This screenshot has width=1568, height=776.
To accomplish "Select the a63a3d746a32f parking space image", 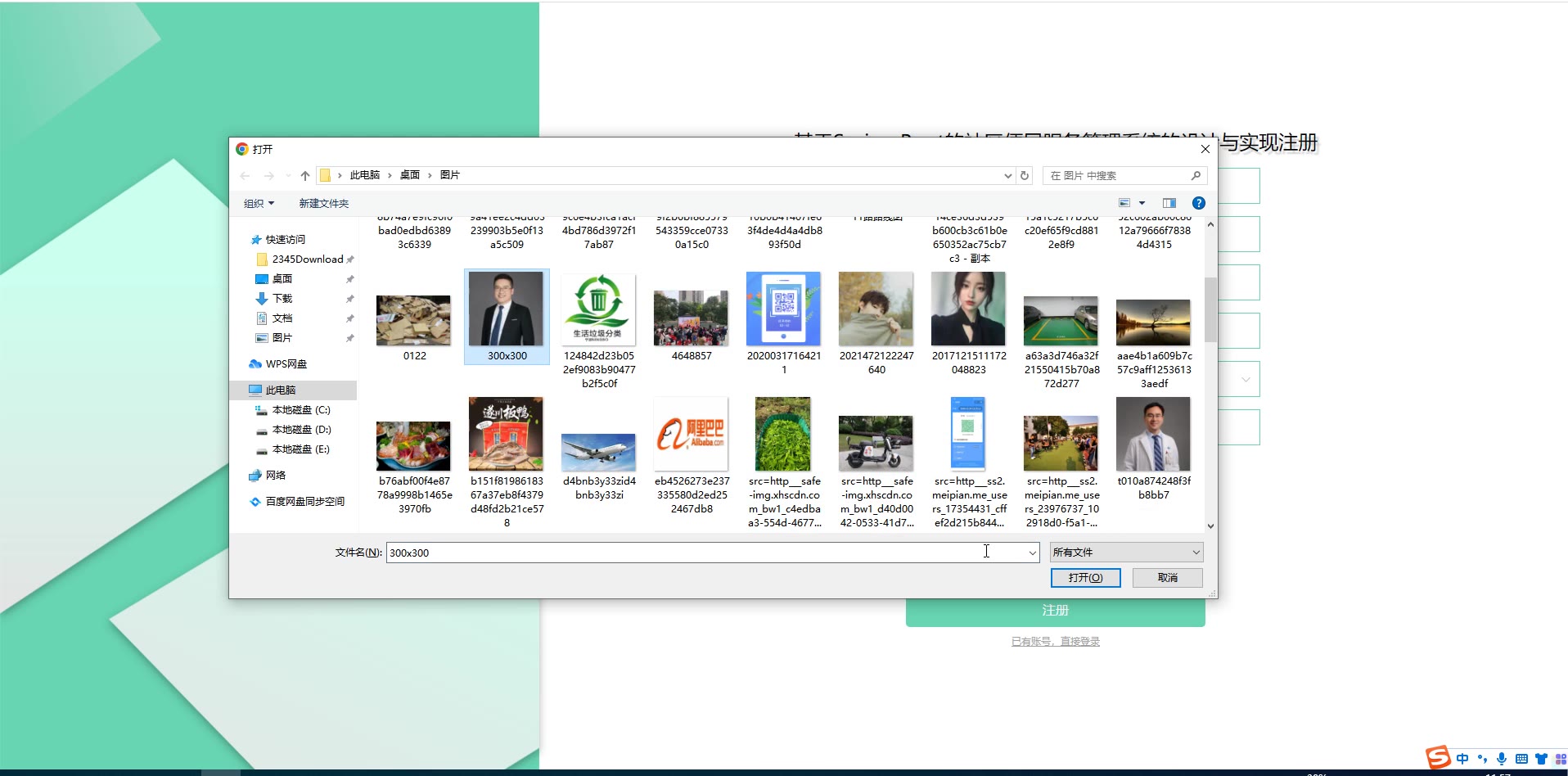I will click(1061, 321).
